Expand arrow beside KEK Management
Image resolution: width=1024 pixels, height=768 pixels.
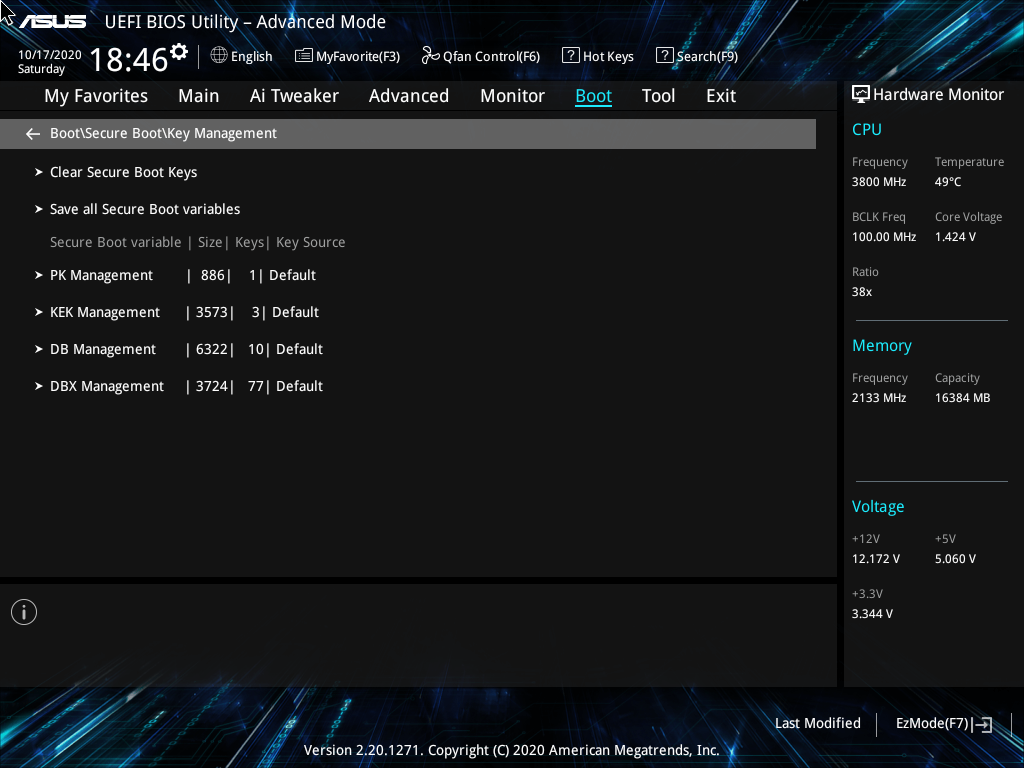click(x=39, y=313)
